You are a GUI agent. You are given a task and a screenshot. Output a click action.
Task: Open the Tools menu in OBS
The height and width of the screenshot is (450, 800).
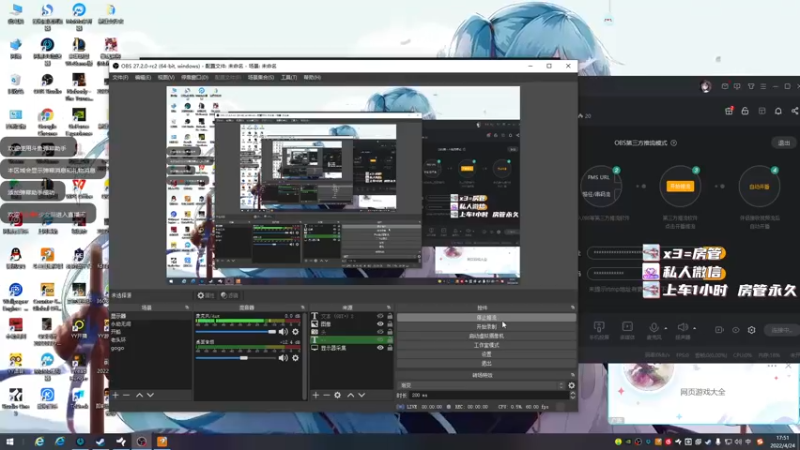(x=289, y=78)
